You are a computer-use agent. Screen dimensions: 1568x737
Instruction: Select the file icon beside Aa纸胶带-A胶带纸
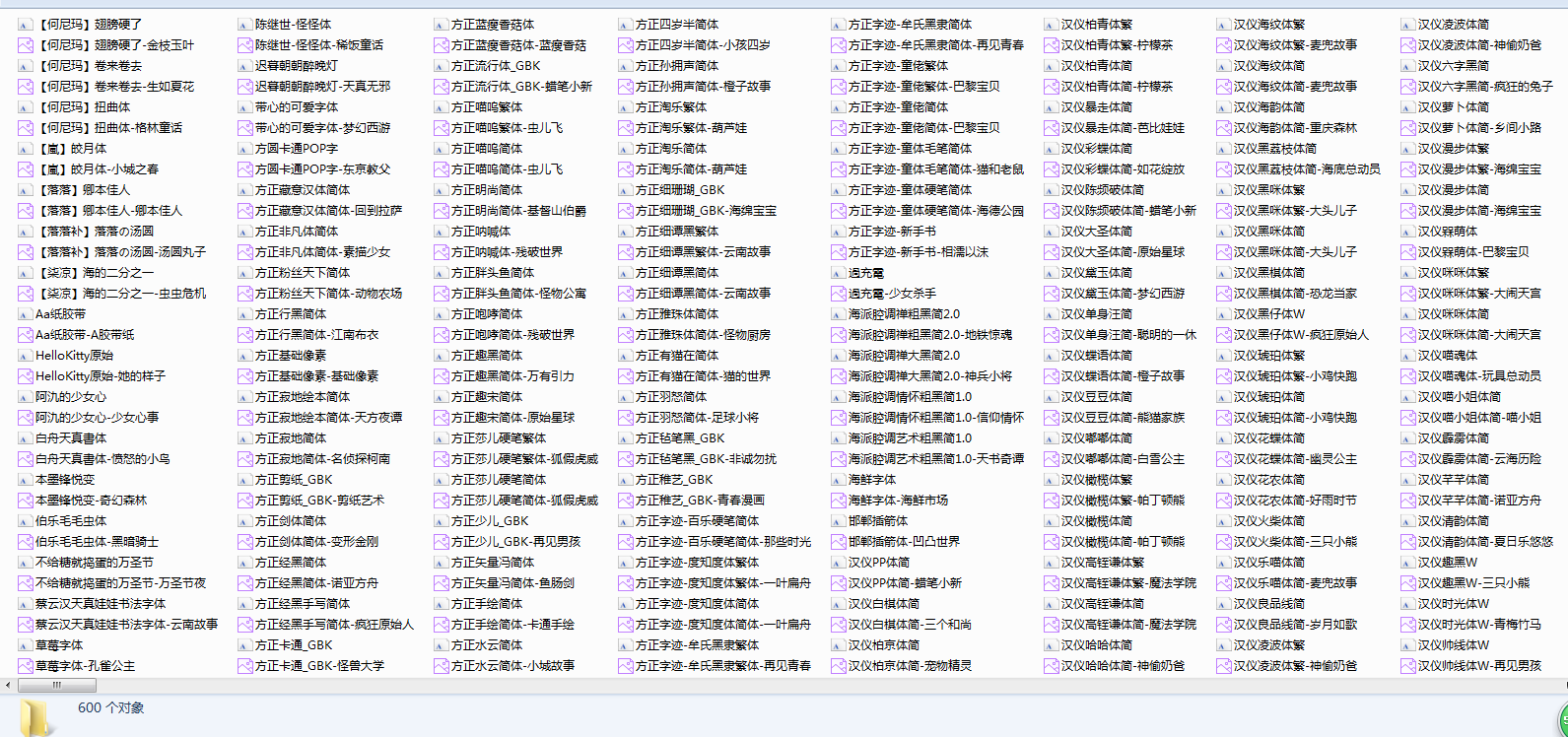pyautogui.click(x=25, y=335)
